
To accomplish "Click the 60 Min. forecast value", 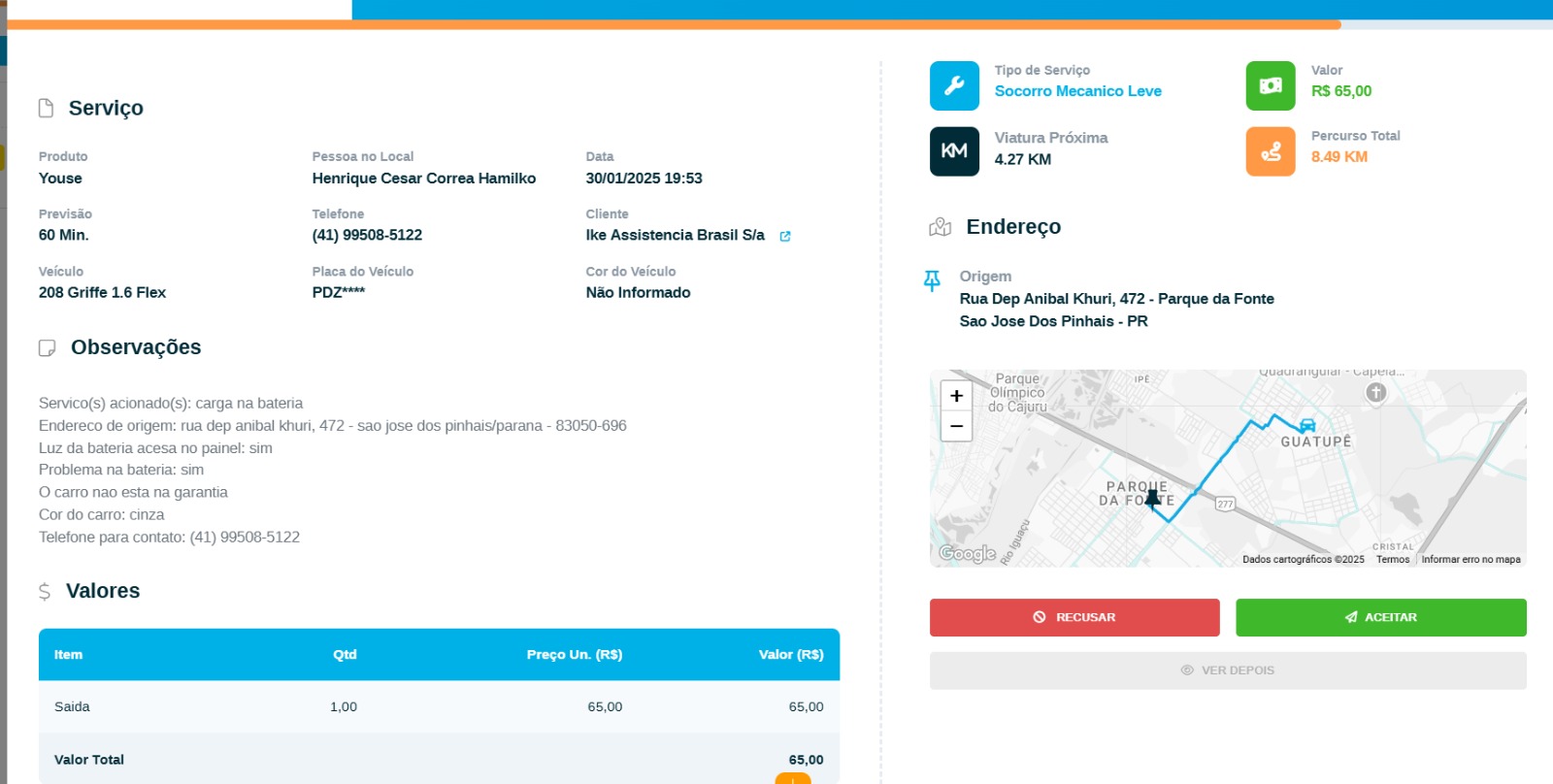I will pyautogui.click(x=63, y=235).
